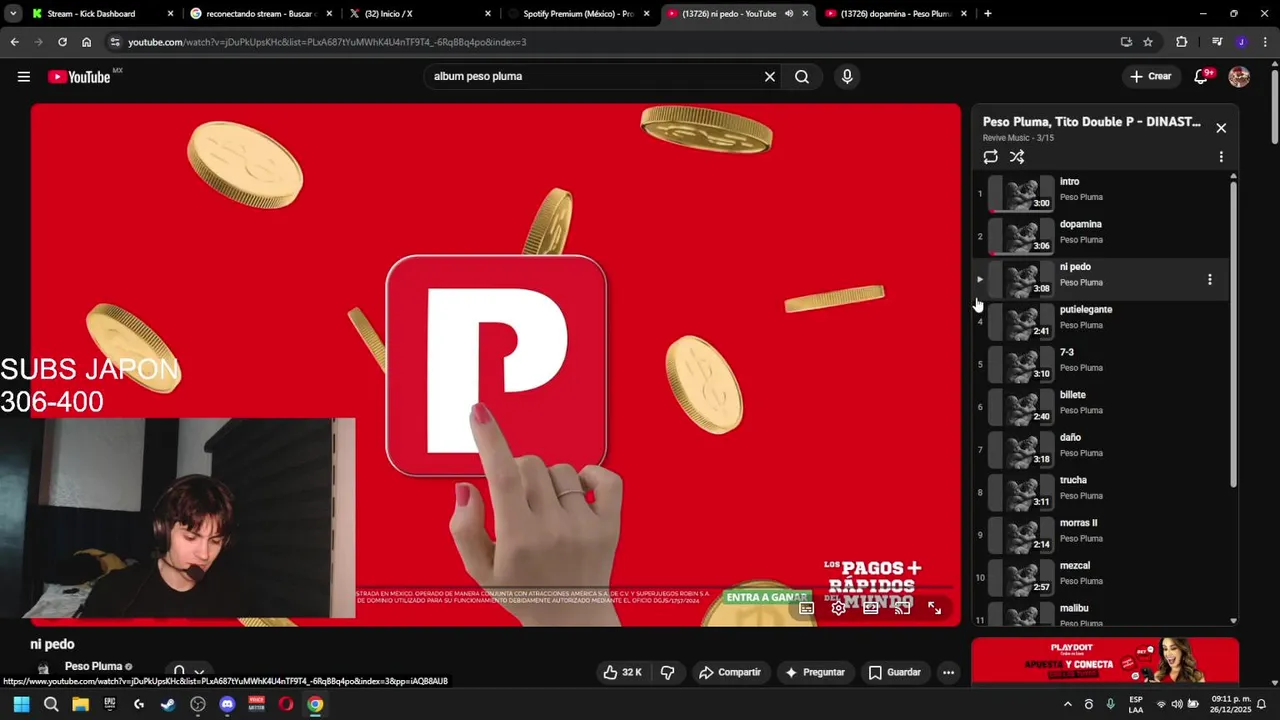The height and width of the screenshot is (720, 1280).
Task: Open the Chrome three-dot menu
Action: [1264, 42]
